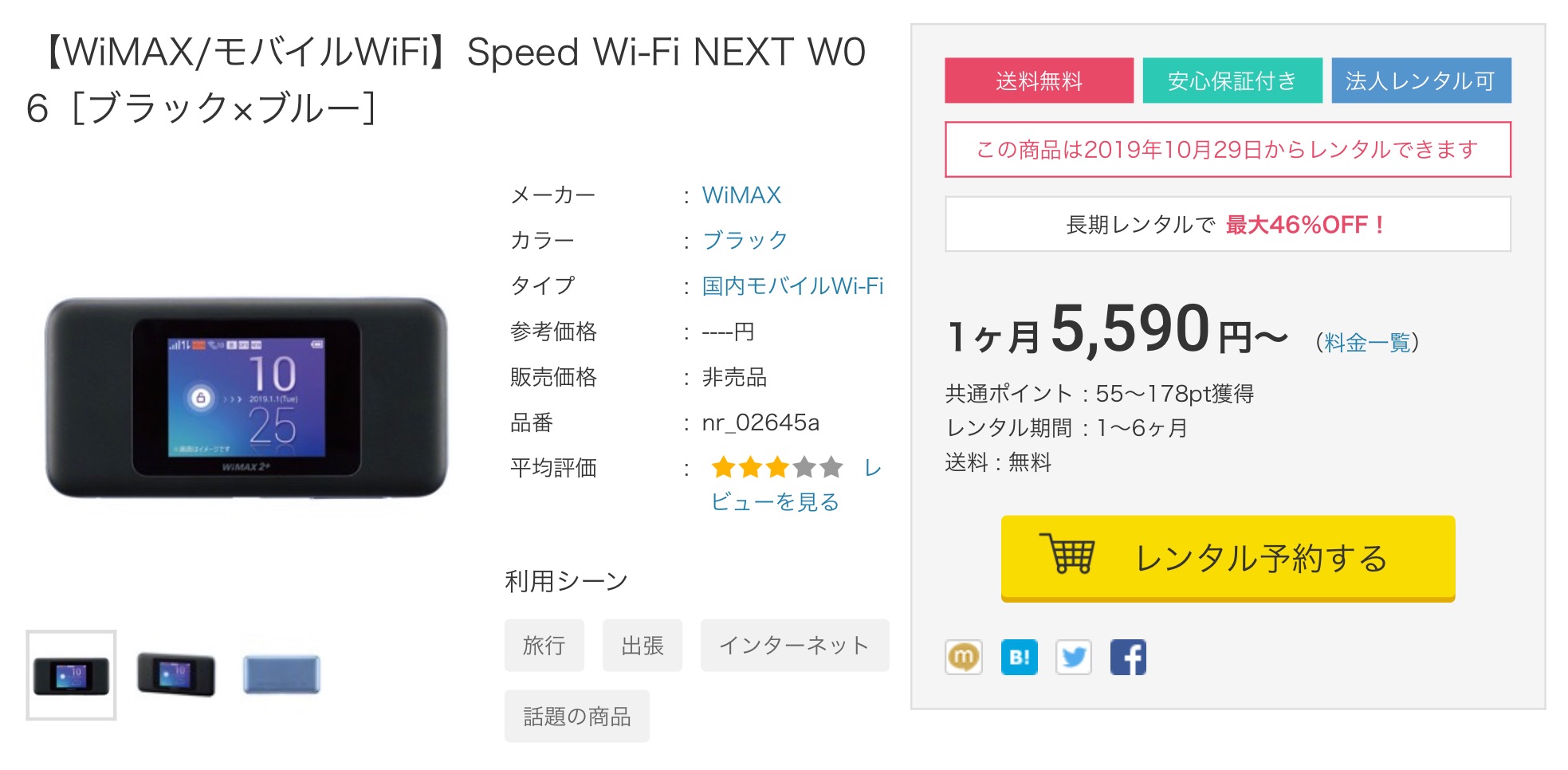View reviews via レビューを見る link

tap(775, 501)
